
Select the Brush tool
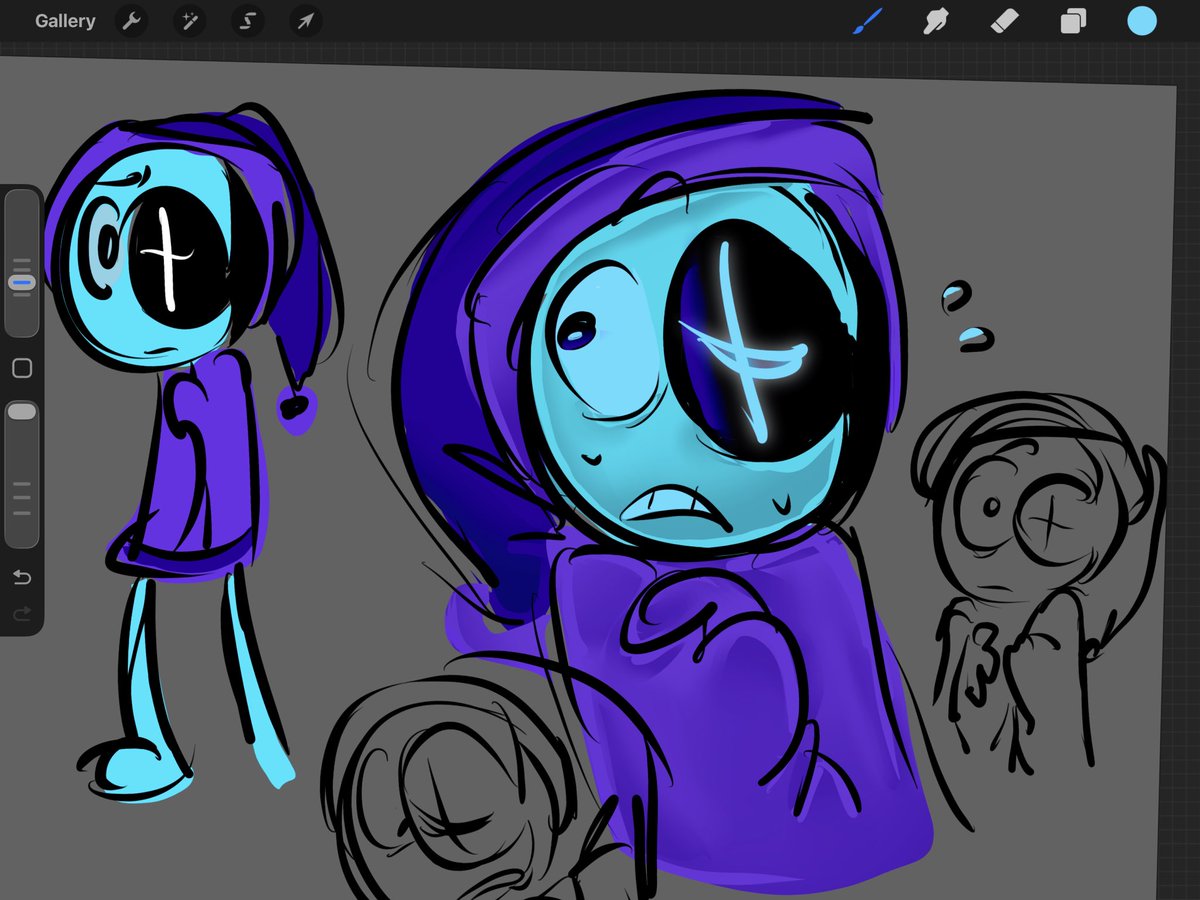(x=868, y=21)
